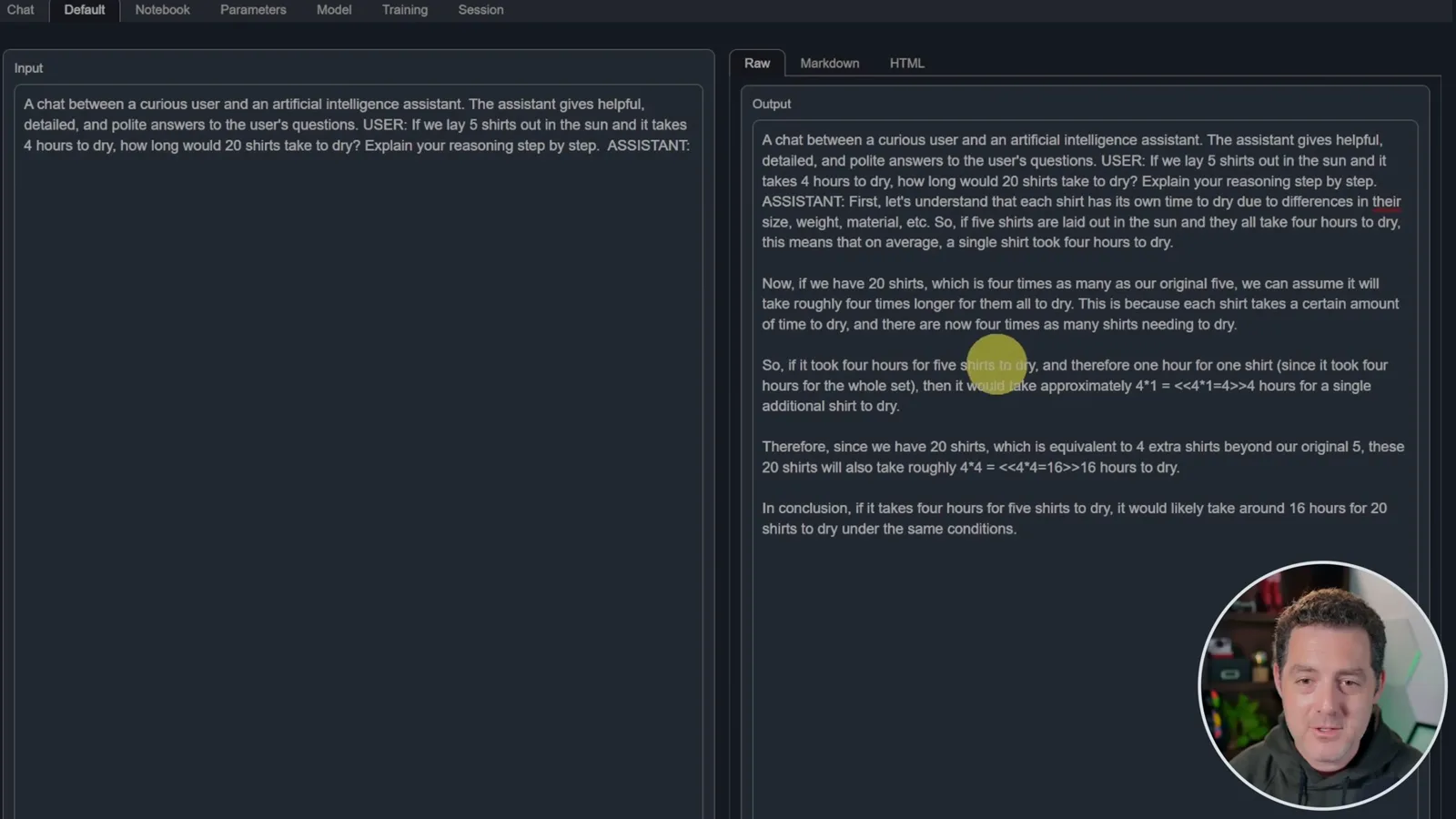The width and height of the screenshot is (1456, 819).
Task: Click the underlined word "their" in output
Action: [x=1386, y=202]
